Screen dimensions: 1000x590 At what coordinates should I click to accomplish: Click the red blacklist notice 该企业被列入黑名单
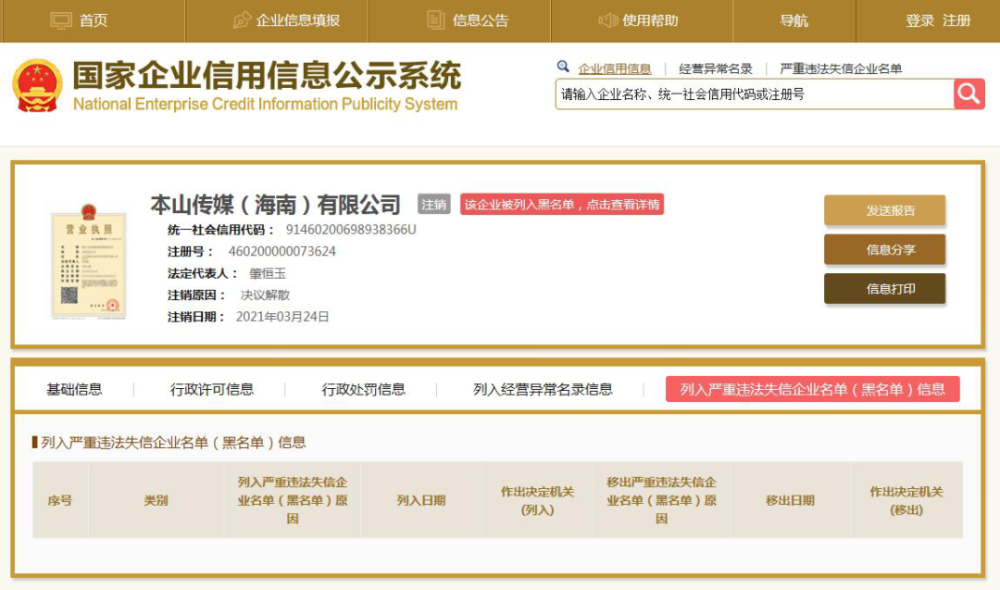click(562, 204)
